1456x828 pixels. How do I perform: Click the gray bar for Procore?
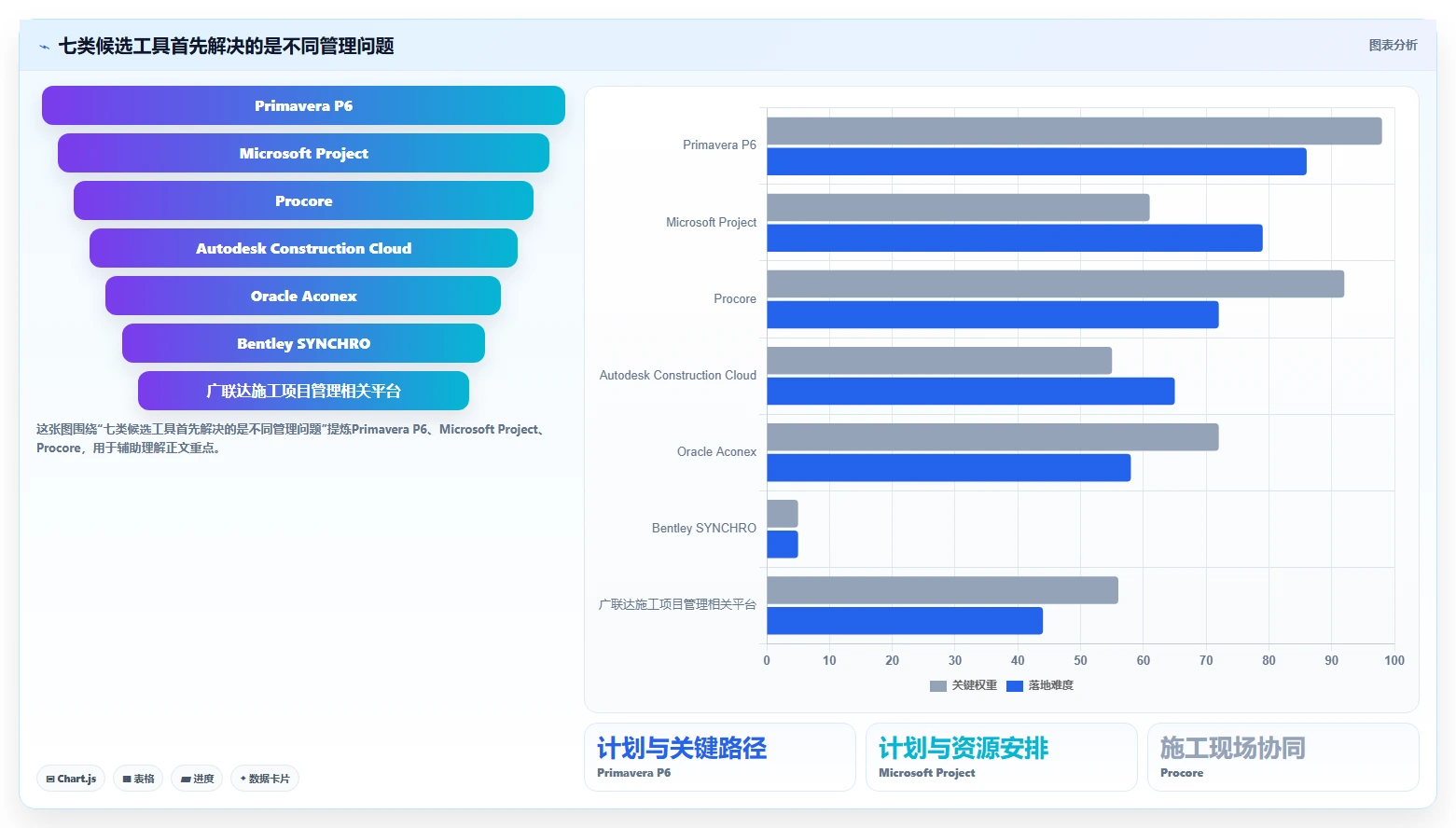(1056, 283)
